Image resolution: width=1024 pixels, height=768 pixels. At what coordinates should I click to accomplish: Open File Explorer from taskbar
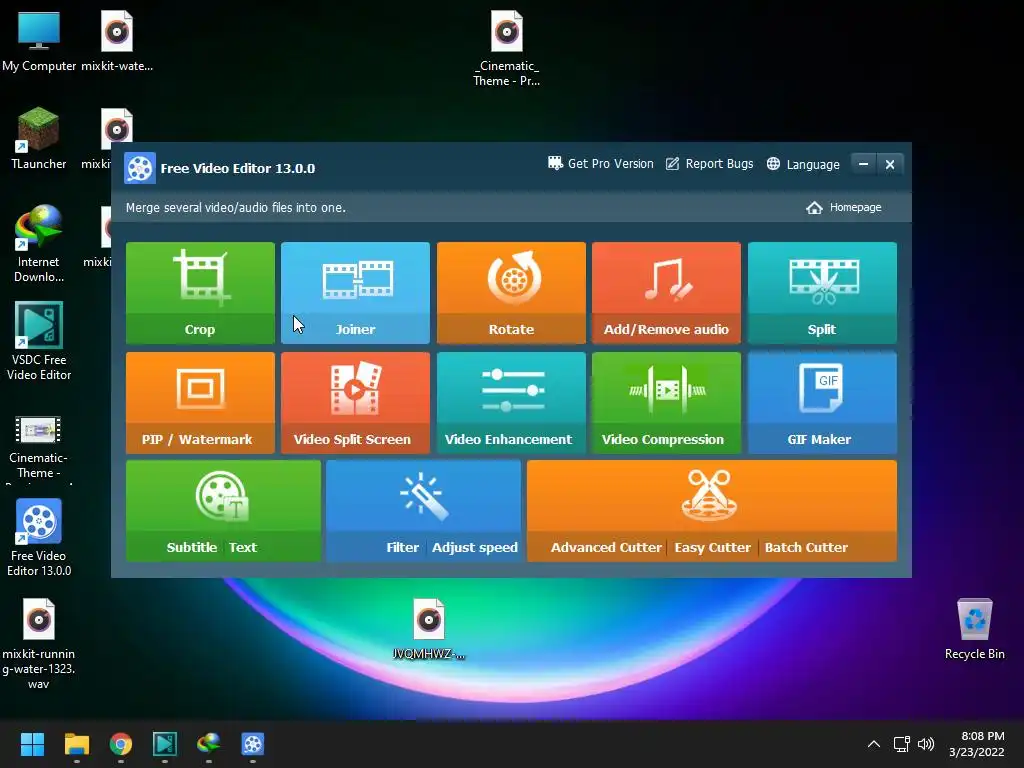76,744
